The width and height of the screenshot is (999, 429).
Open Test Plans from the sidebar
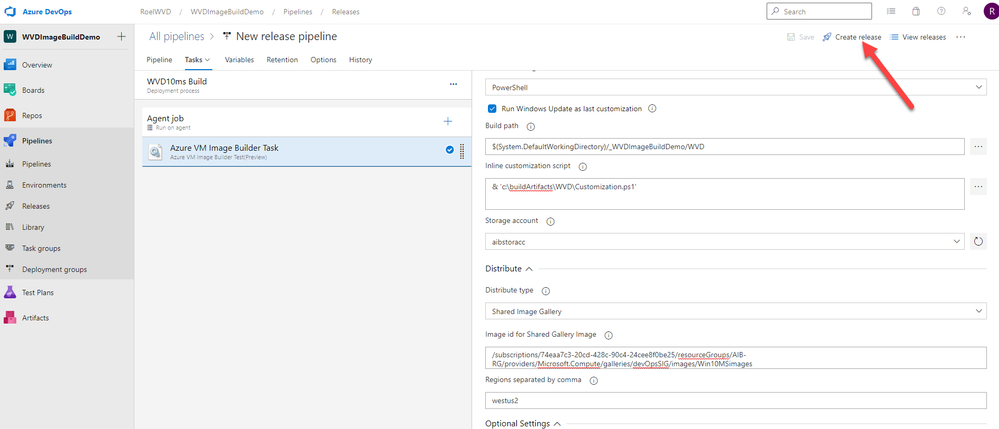(38, 293)
